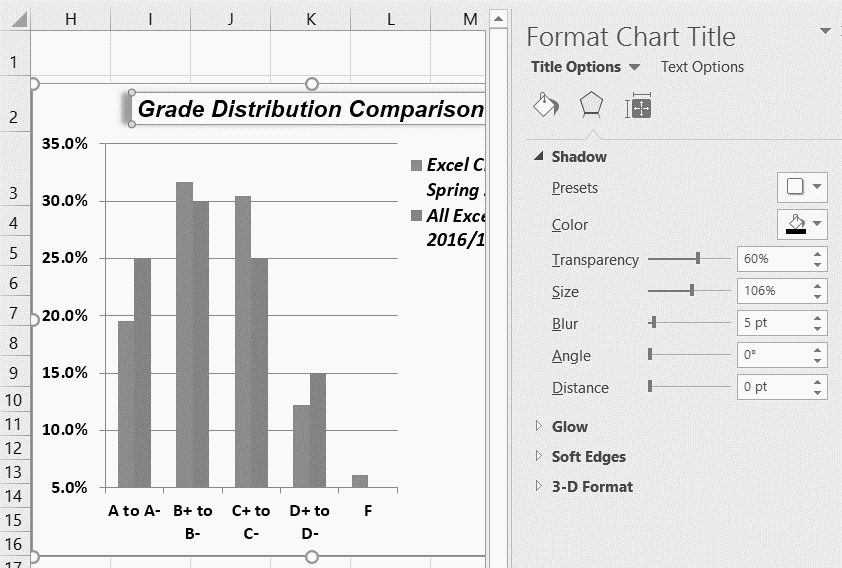Click the Size slider handle
The image size is (842, 568).
tap(692, 290)
